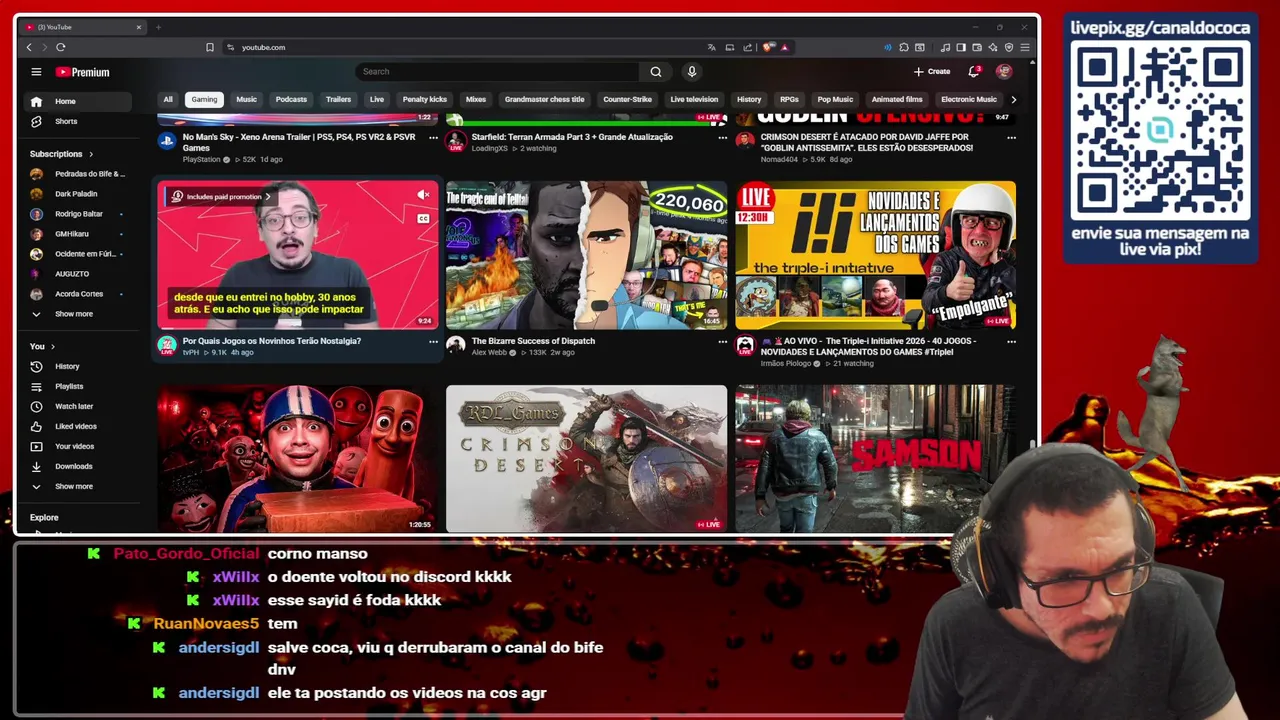The image size is (1280, 720).
Task: Open the Rodrigo Baltar subscription channel
Action: click(78, 214)
